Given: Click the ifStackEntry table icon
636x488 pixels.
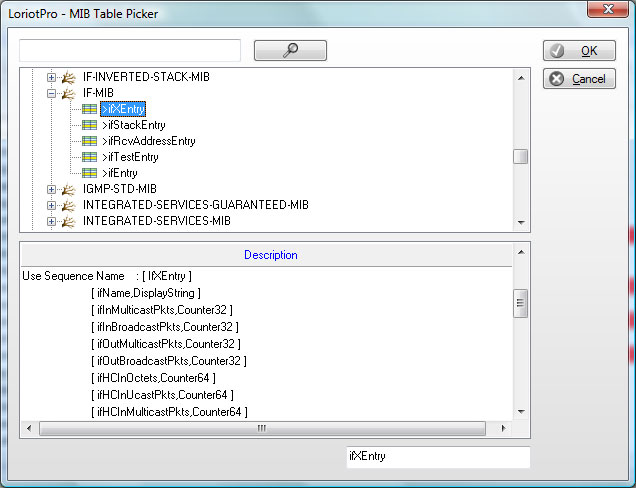Looking at the screenshot, I should pos(89,125).
